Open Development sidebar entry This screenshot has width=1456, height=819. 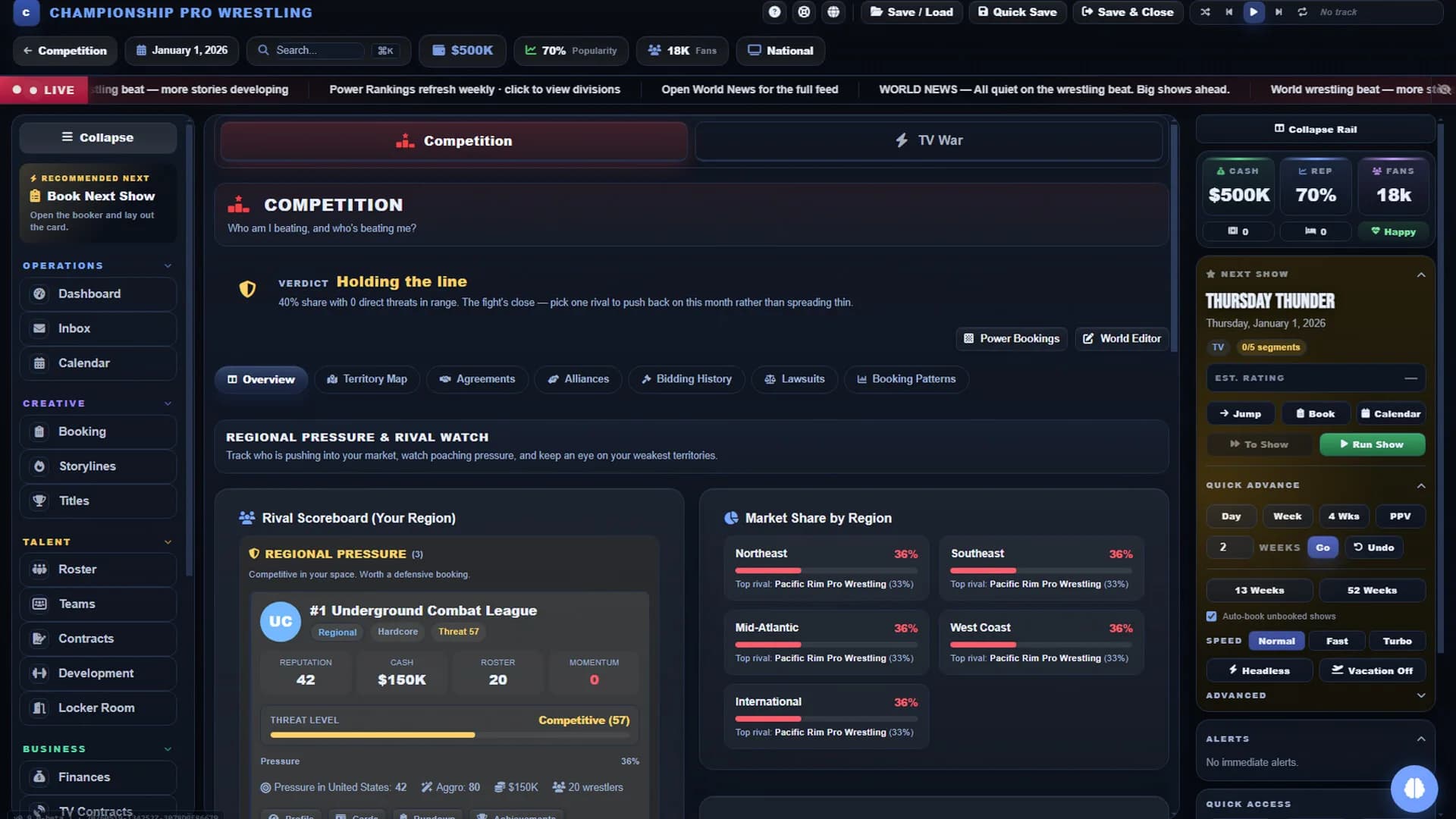click(x=98, y=673)
